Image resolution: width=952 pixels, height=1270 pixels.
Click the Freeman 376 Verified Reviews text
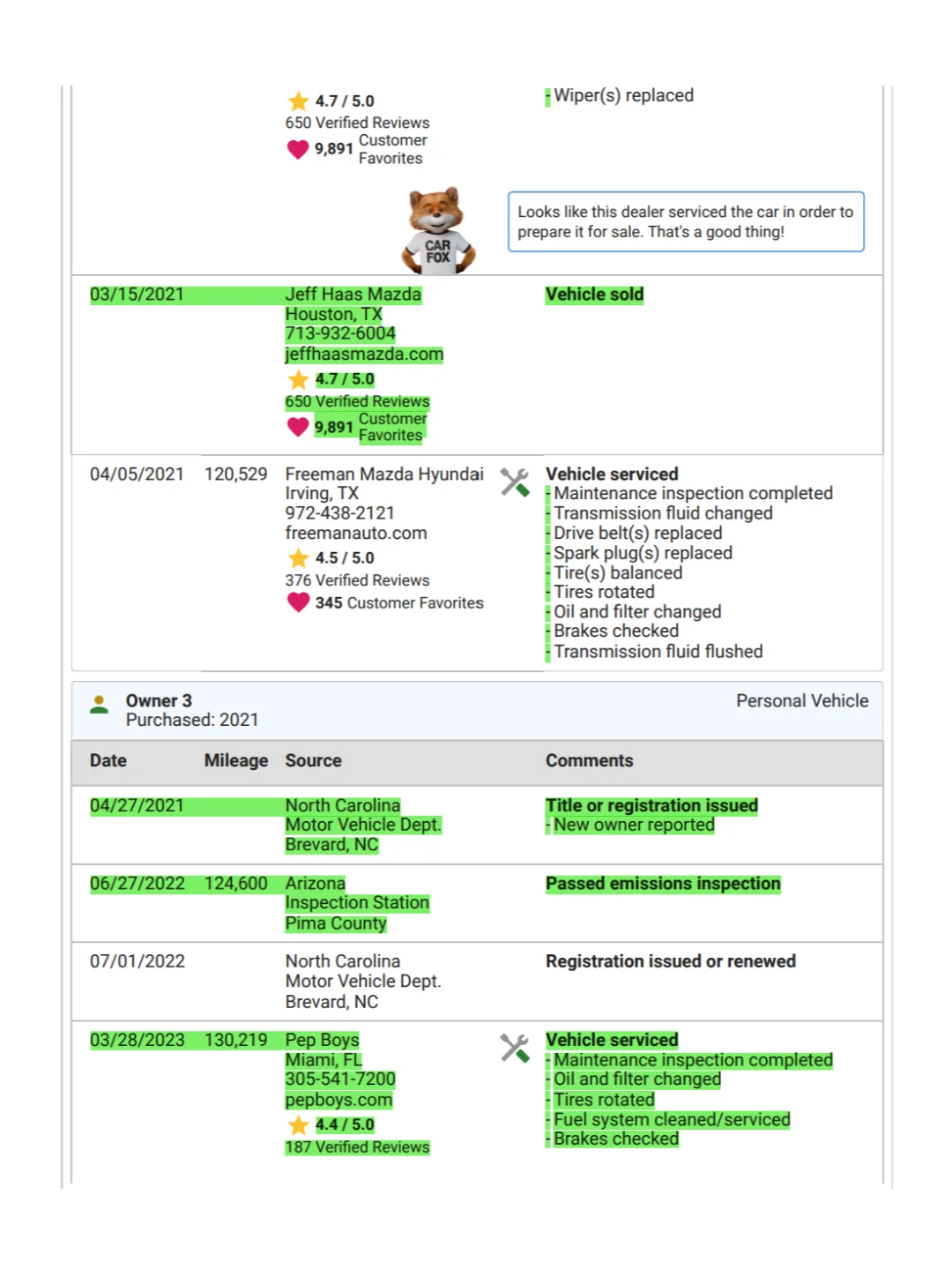point(357,580)
